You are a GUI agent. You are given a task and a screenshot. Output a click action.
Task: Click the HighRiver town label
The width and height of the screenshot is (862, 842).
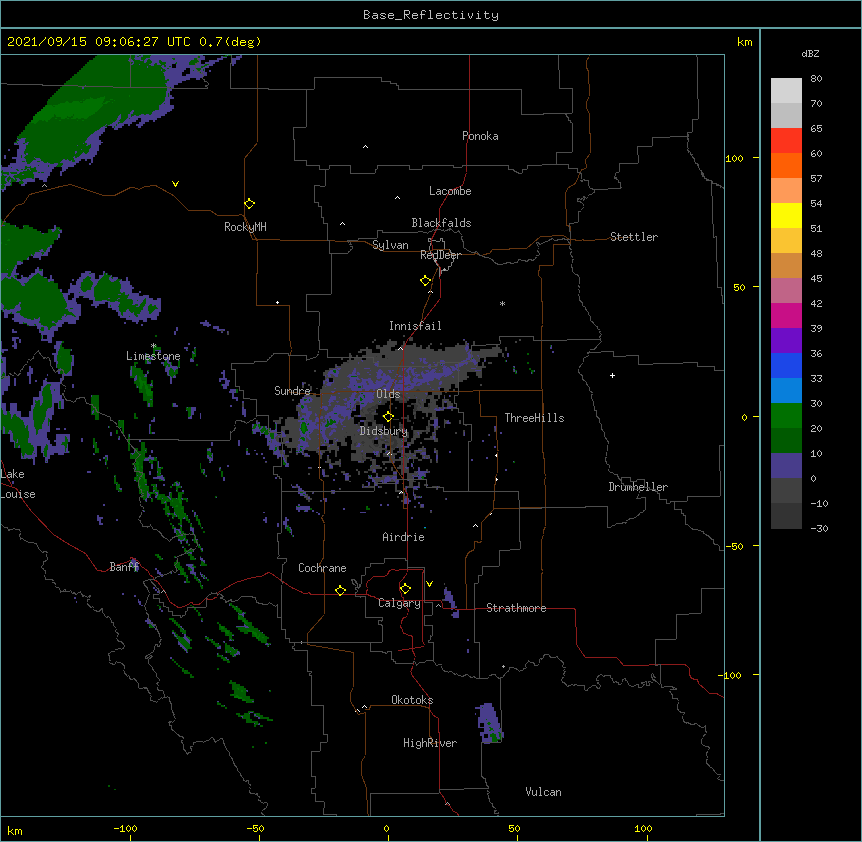tap(430, 743)
